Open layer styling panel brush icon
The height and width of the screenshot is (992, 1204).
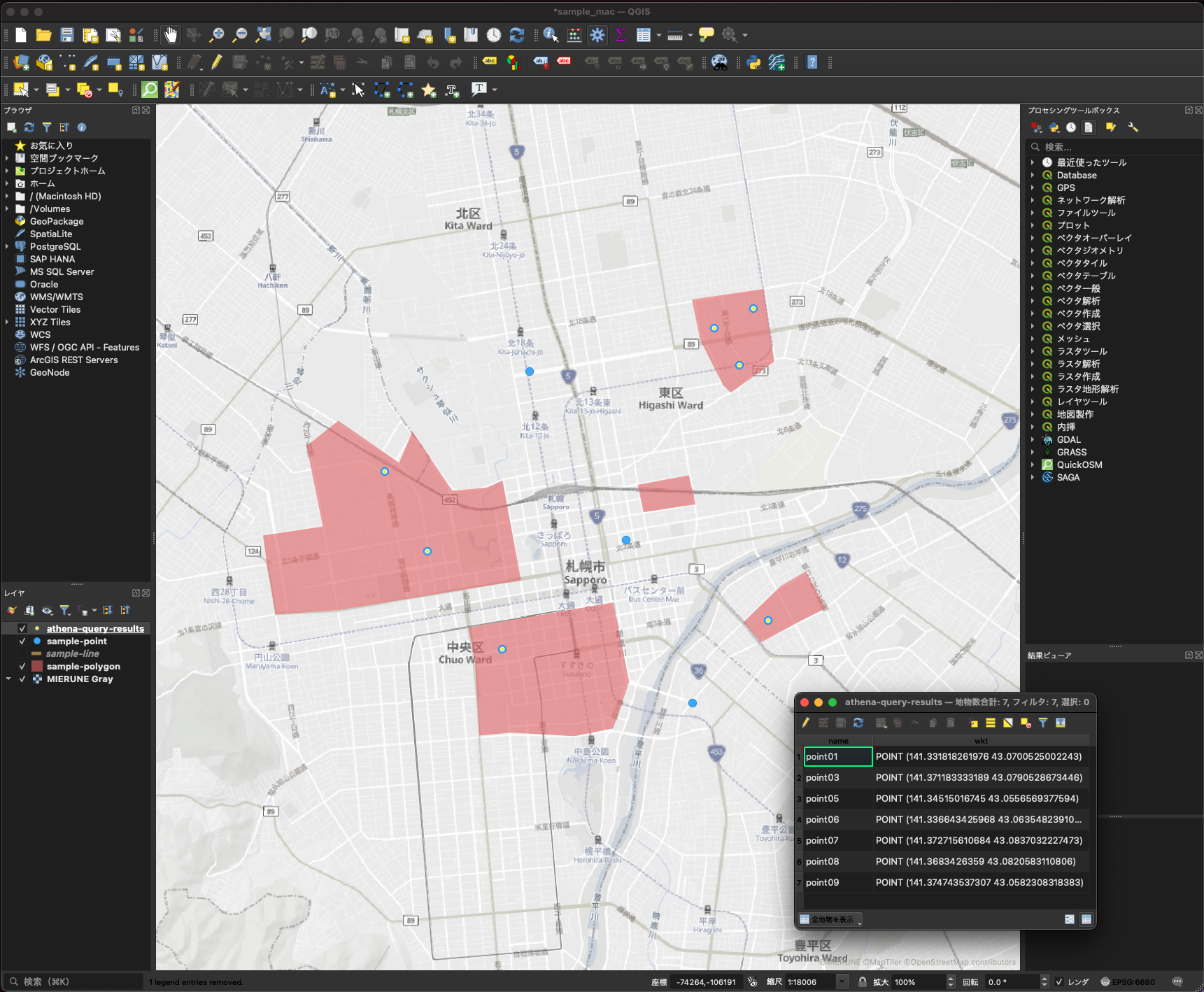click(x=12, y=611)
